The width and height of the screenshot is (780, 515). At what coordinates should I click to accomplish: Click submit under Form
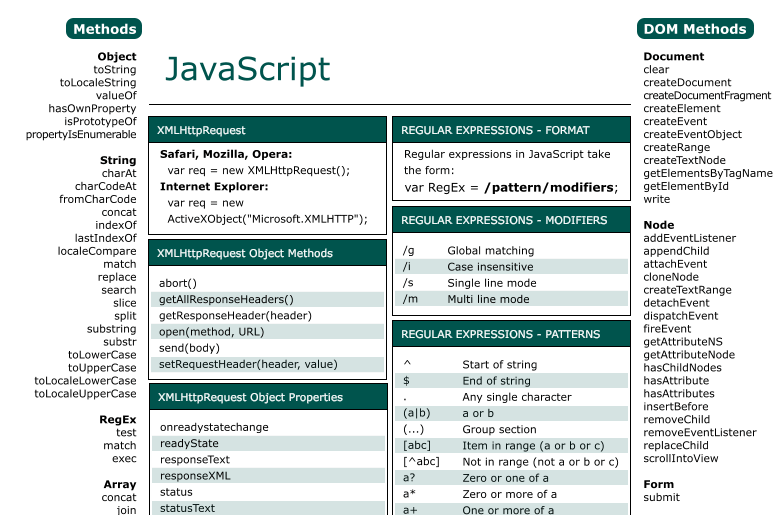pos(661,497)
